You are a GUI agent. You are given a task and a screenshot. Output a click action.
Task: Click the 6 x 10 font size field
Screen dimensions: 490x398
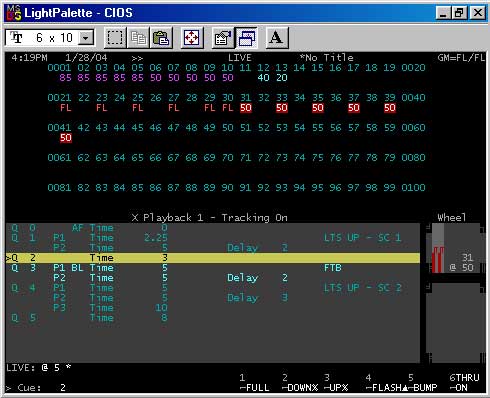[x=49, y=38]
